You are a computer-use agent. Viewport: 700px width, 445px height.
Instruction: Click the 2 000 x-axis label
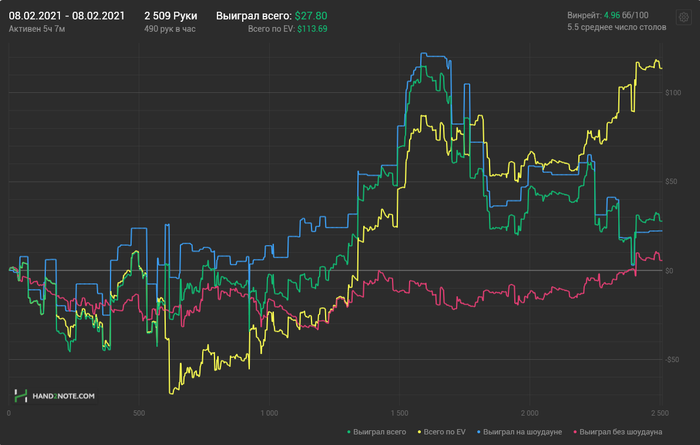[x=529, y=413]
